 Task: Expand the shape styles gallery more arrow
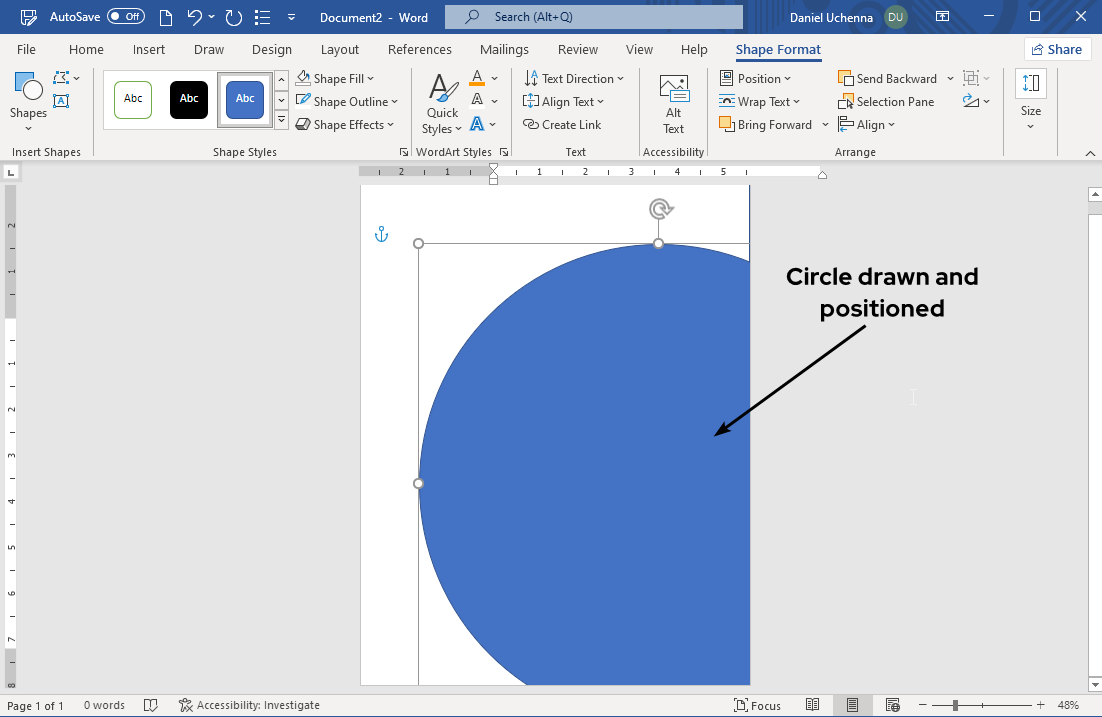click(x=281, y=121)
